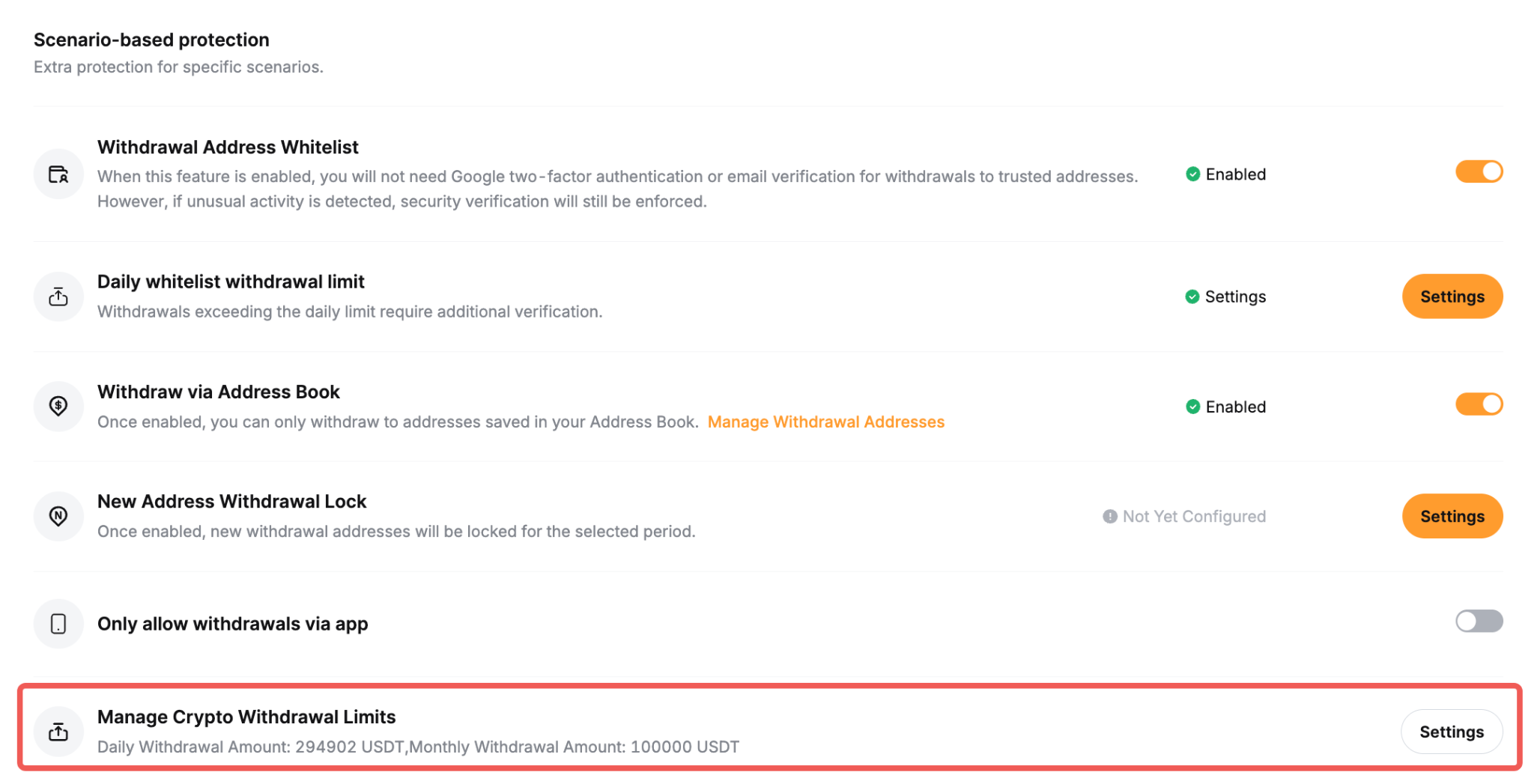The height and width of the screenshot is (784, 1534).
Task: Select the Manage Crypto Withdrawal Limits title
Action: 246,717
